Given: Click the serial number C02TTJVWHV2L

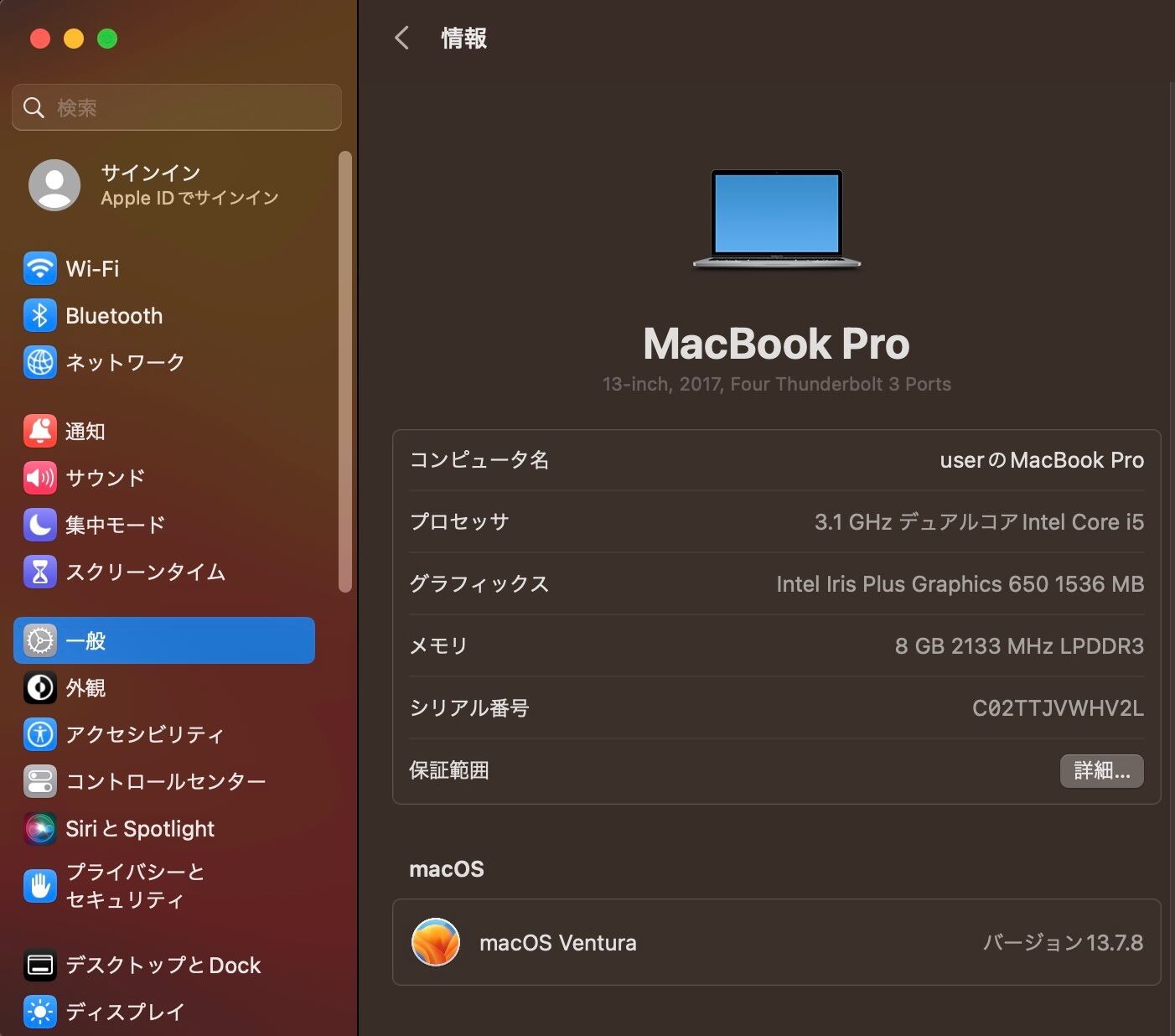Looking at the screenshot, I should (1058, 708).
